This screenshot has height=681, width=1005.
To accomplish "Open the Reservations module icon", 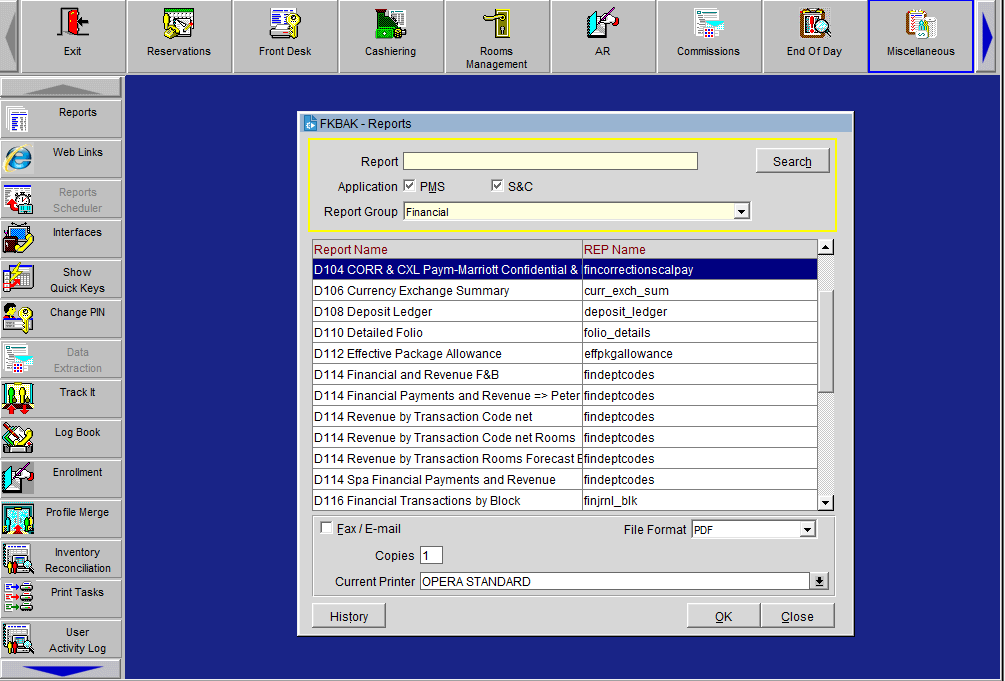I will (x=179, y=24).
